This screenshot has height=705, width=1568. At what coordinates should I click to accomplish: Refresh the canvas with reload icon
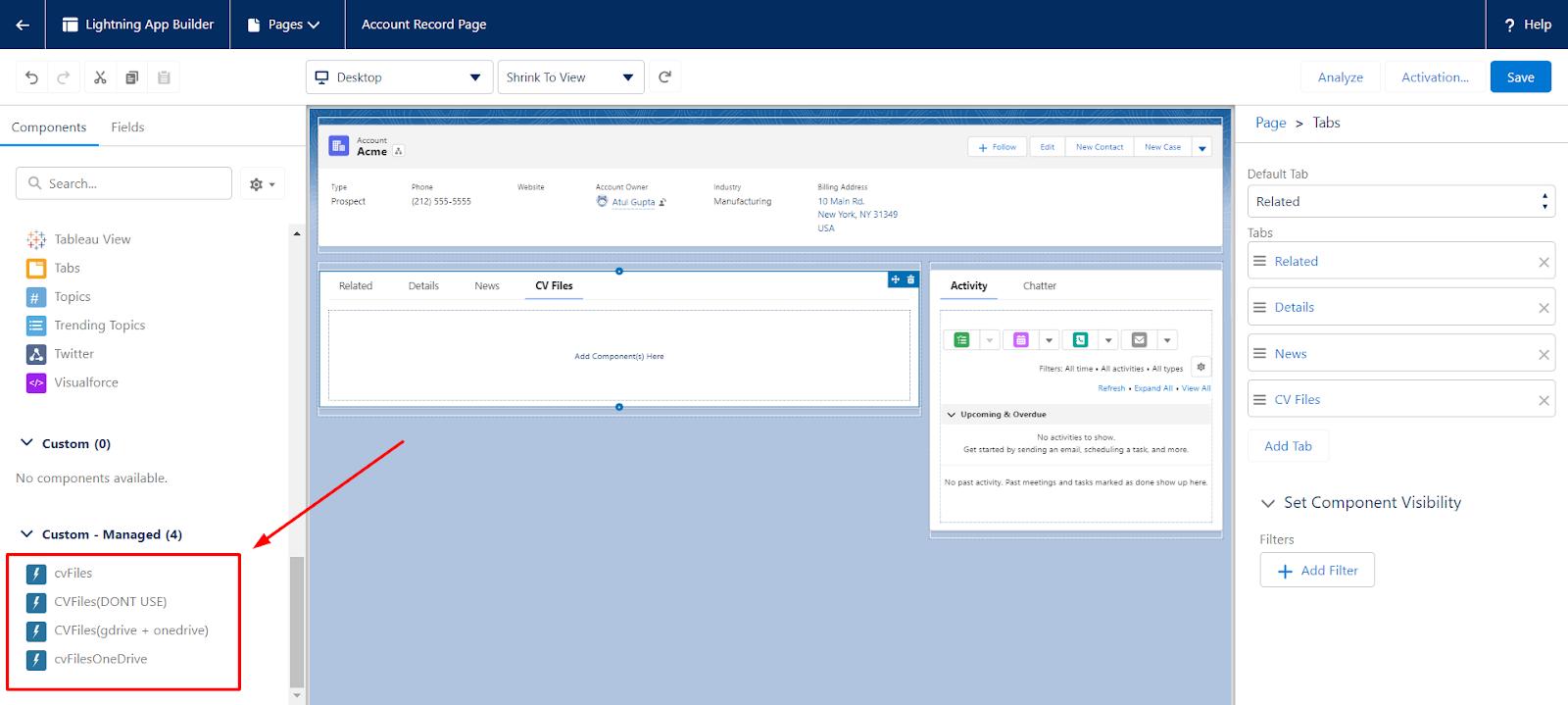[664, 76]
